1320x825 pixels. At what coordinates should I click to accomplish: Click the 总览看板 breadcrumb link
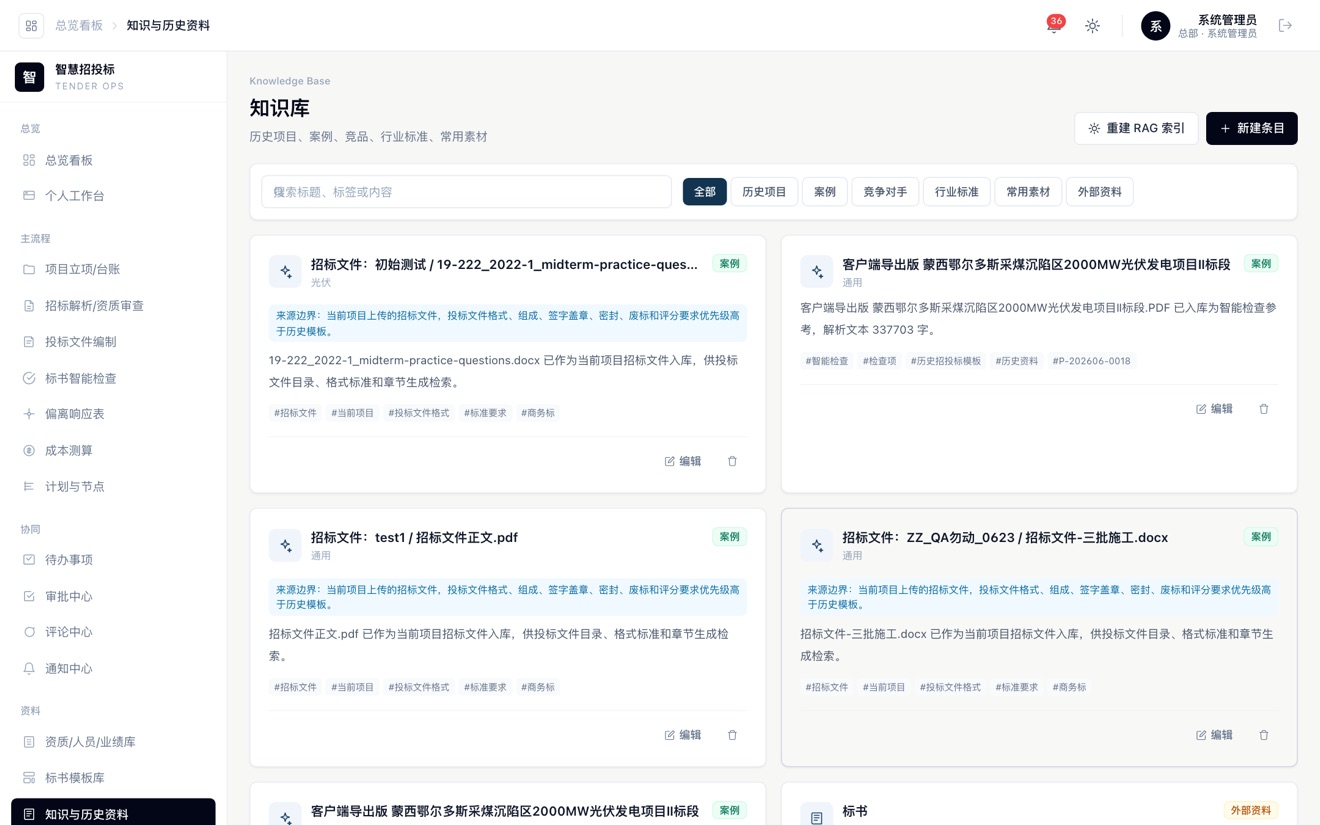[x=79, y=26]
